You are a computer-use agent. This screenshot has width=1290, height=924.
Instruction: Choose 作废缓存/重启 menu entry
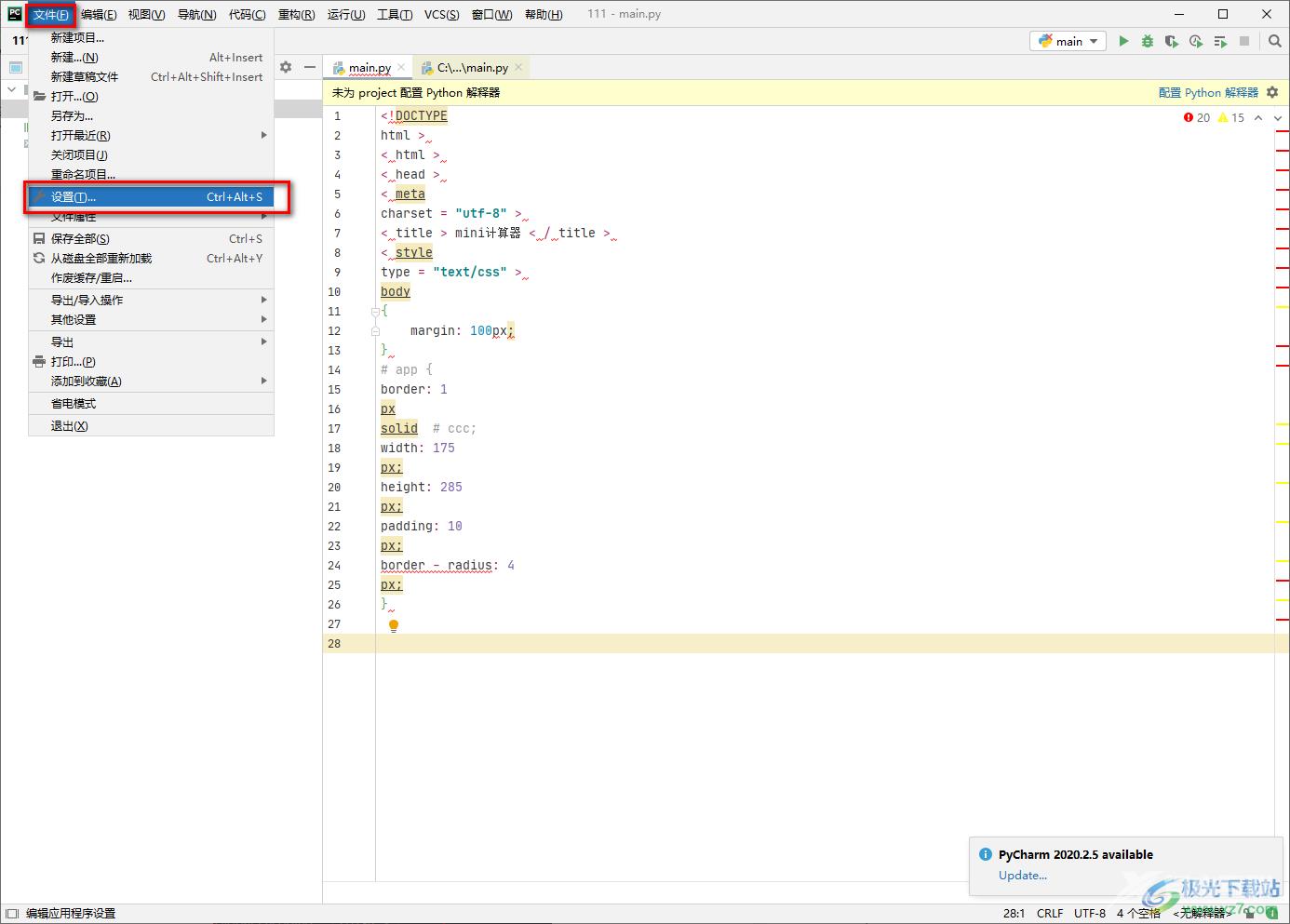(x=152, y=278)
